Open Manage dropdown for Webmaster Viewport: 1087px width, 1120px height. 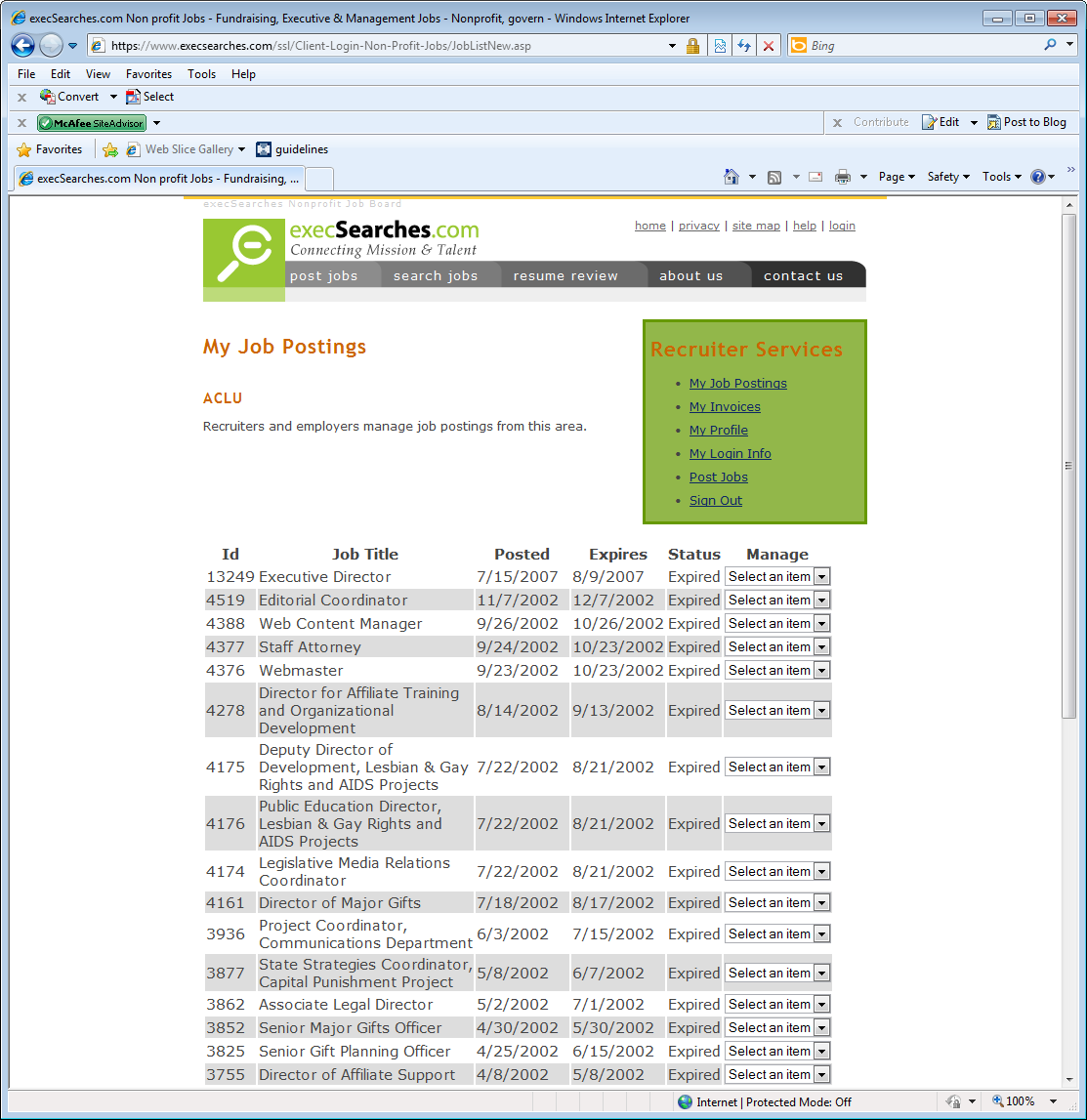[777, 671]
